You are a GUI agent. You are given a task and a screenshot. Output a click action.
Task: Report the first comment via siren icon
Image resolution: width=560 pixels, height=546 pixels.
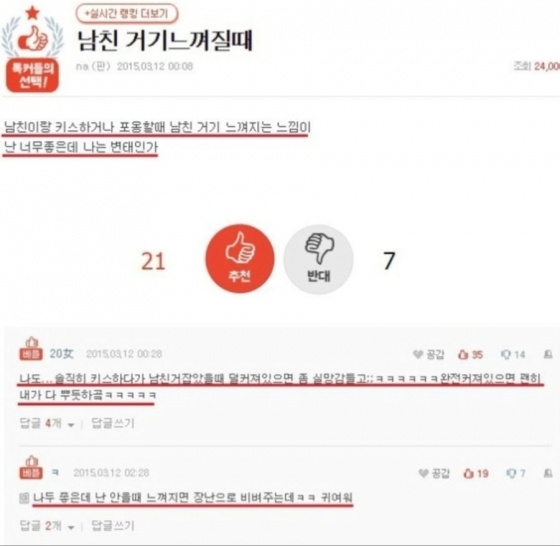coord(548,354)
